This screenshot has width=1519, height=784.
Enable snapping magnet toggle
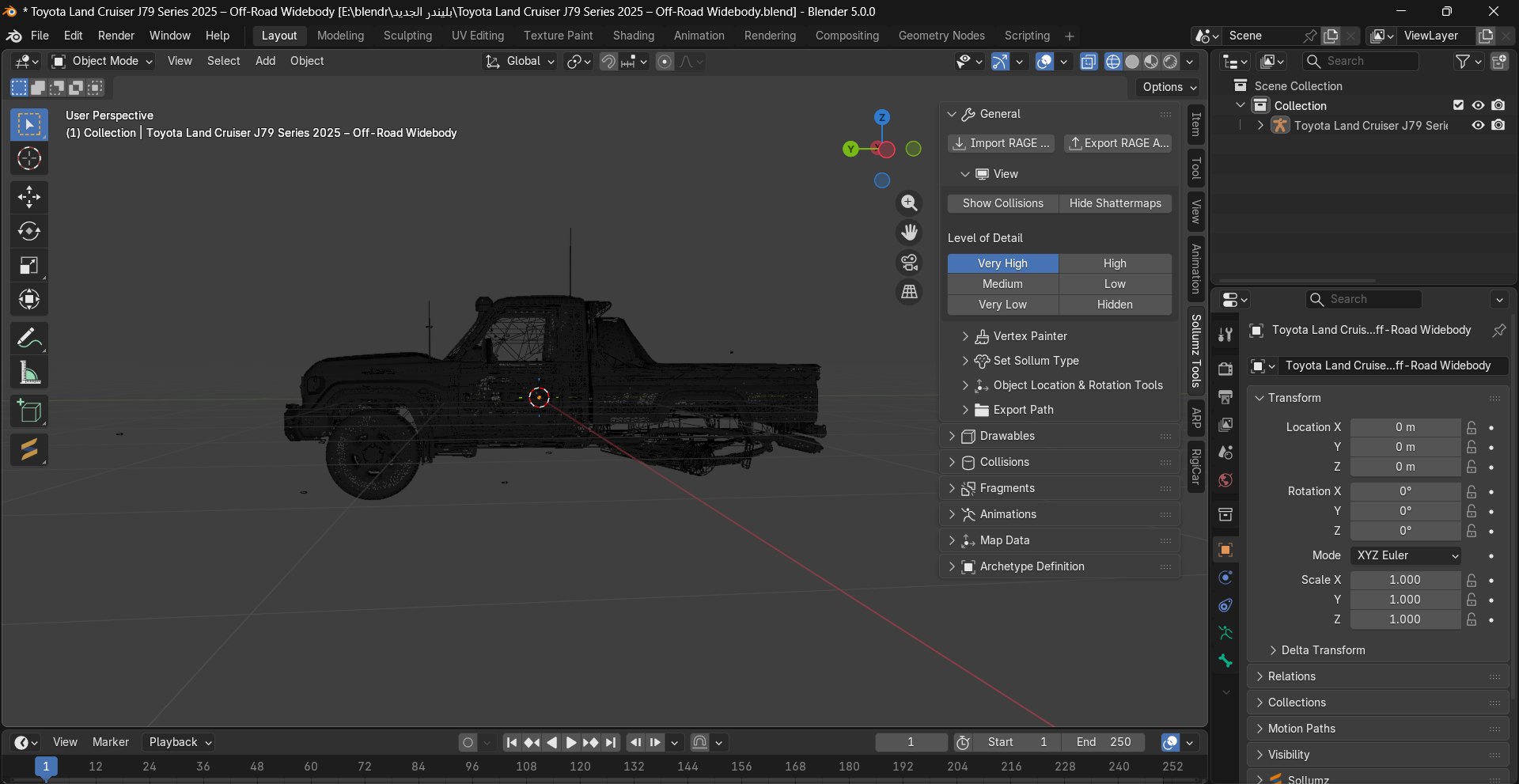608,62
